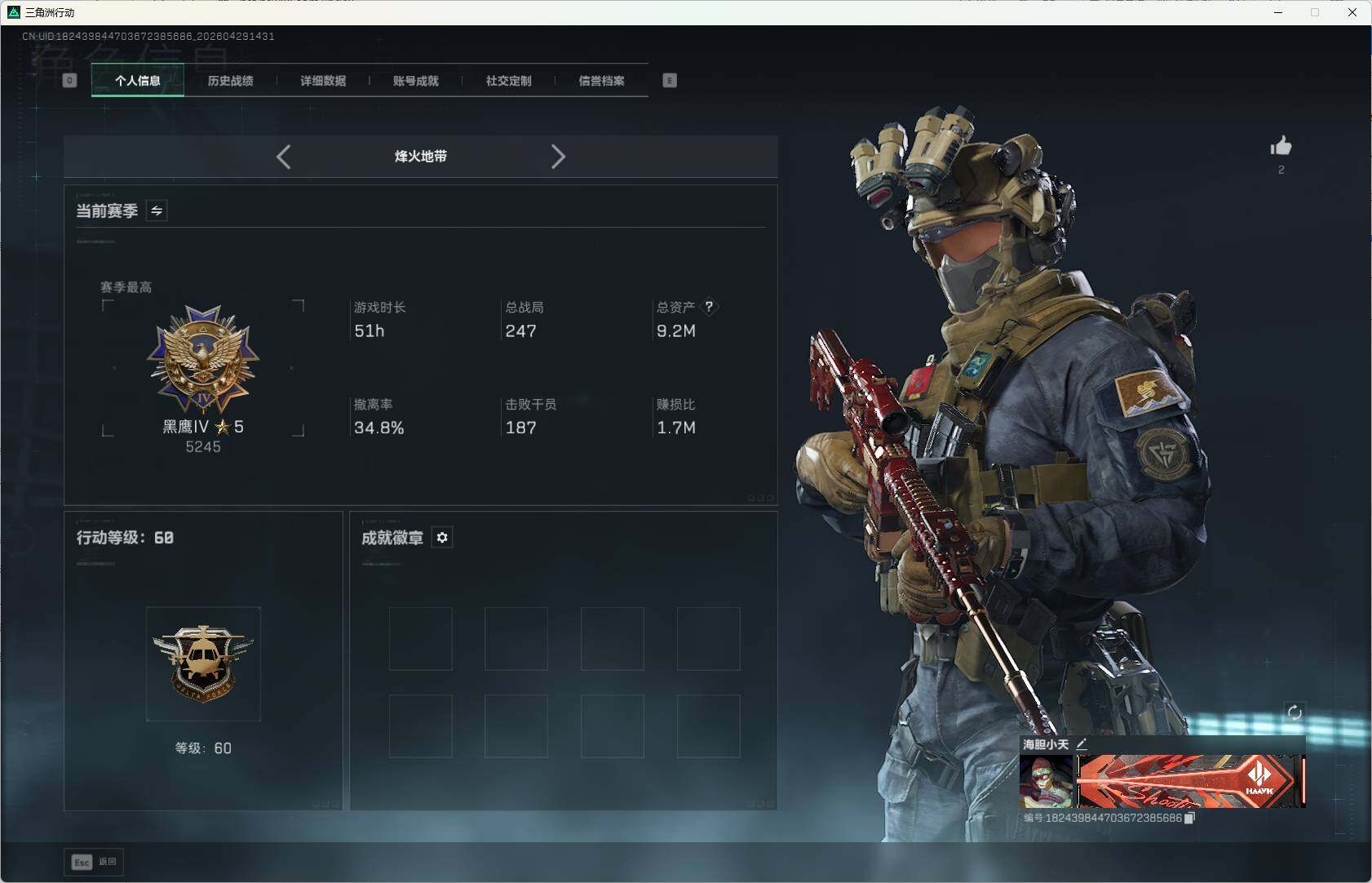Click the E key hint after 信誉档案
Screen dimensions: 1372x883
(x=671, y=80)
